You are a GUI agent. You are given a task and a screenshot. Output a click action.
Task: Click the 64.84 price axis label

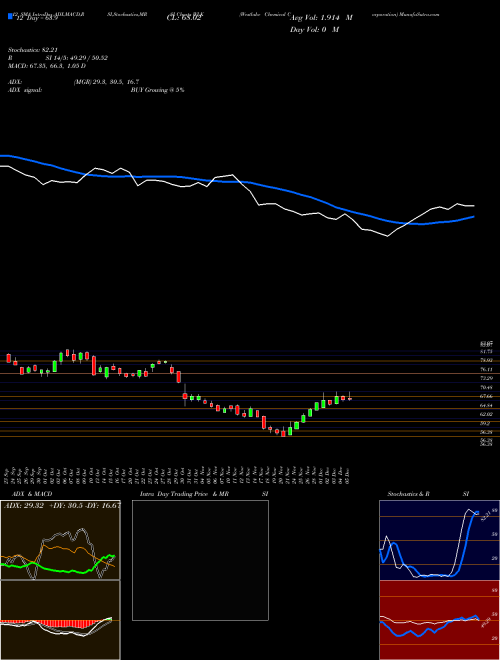[x=487, y=405]
